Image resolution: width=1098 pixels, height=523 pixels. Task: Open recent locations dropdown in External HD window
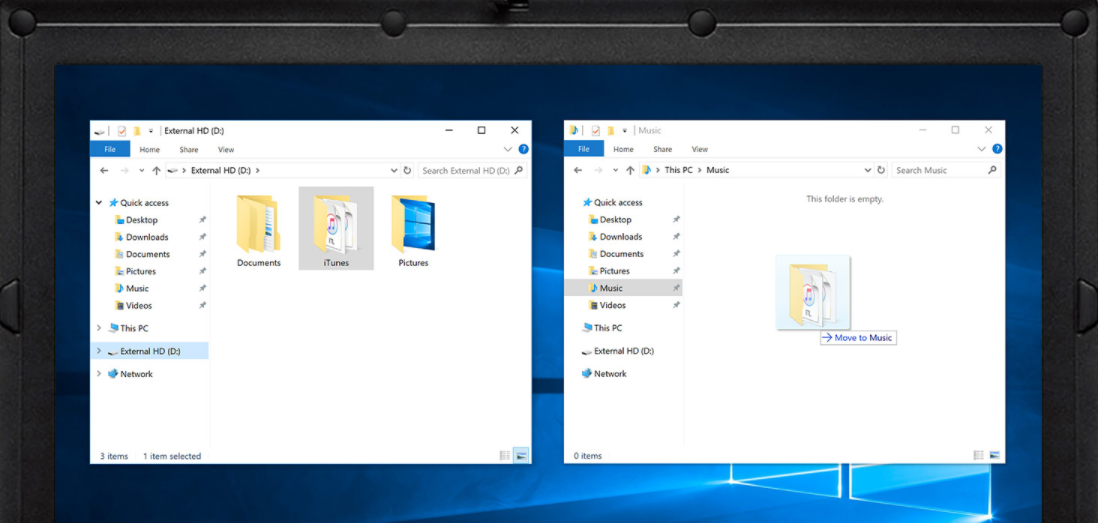[142, 170]
